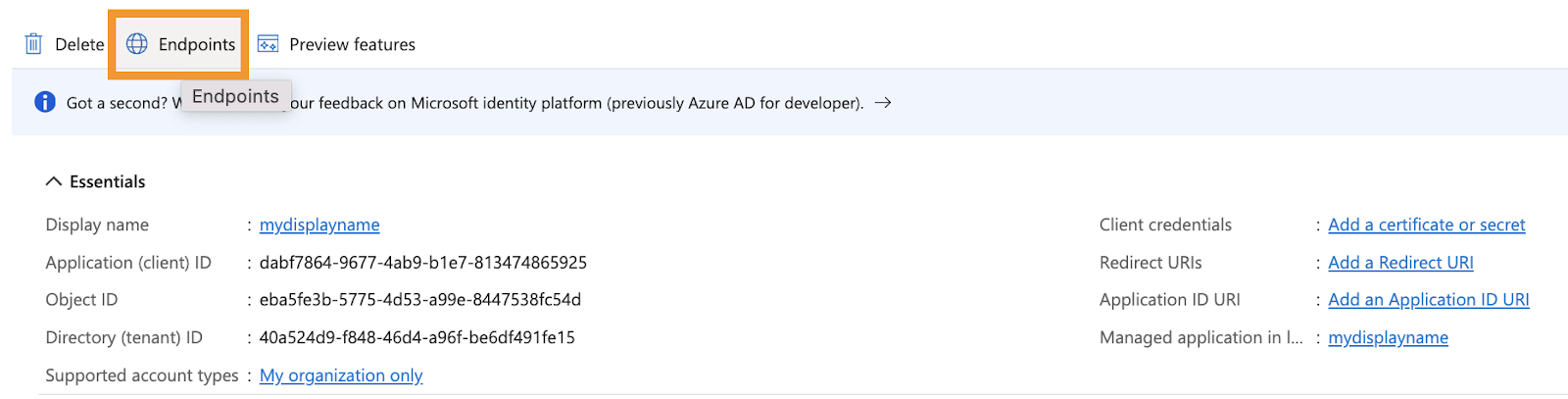Image resolution: width=1568 pixels, height=399 pixels.
Task: Open Preview features from the toolbar
Action: point(336,44)
